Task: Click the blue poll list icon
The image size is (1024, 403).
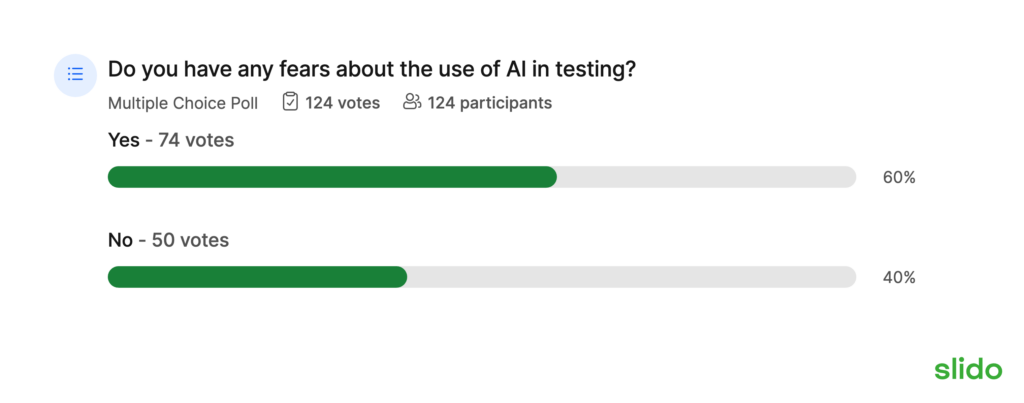Action: click(74, 74)
